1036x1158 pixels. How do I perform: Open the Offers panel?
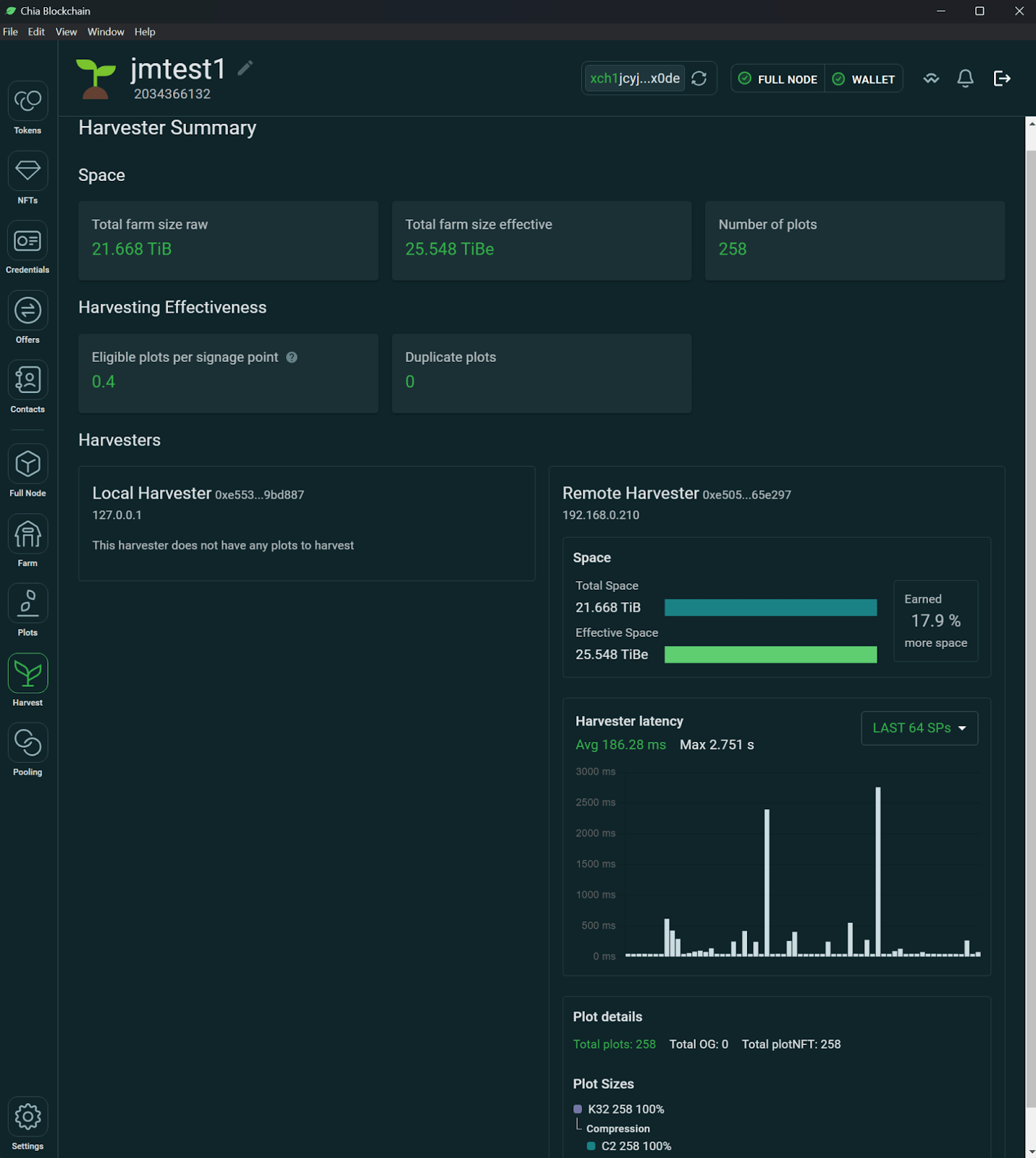pos(28,311)
